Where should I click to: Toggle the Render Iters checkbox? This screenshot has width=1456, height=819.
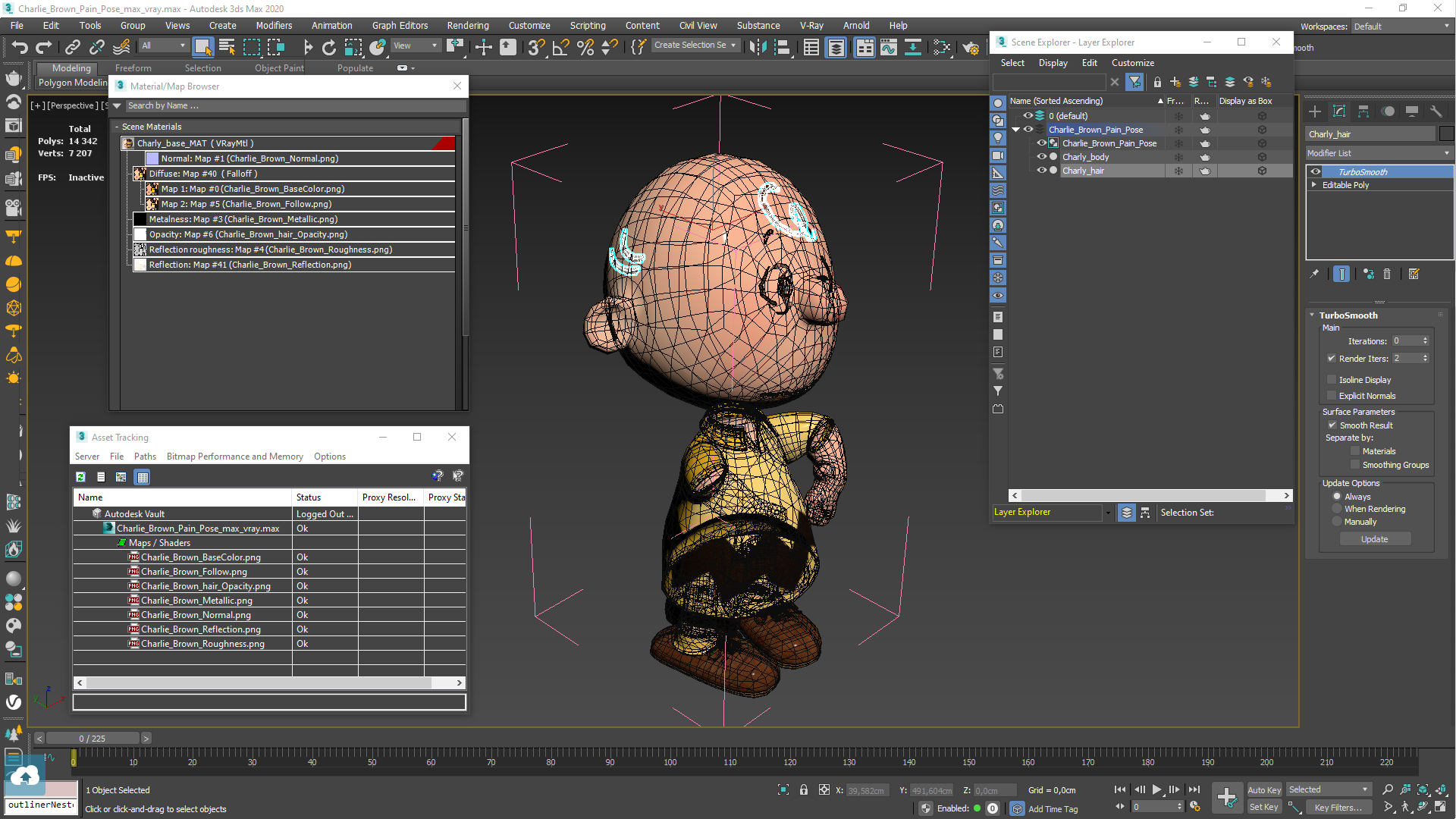tap(1332, 359)
